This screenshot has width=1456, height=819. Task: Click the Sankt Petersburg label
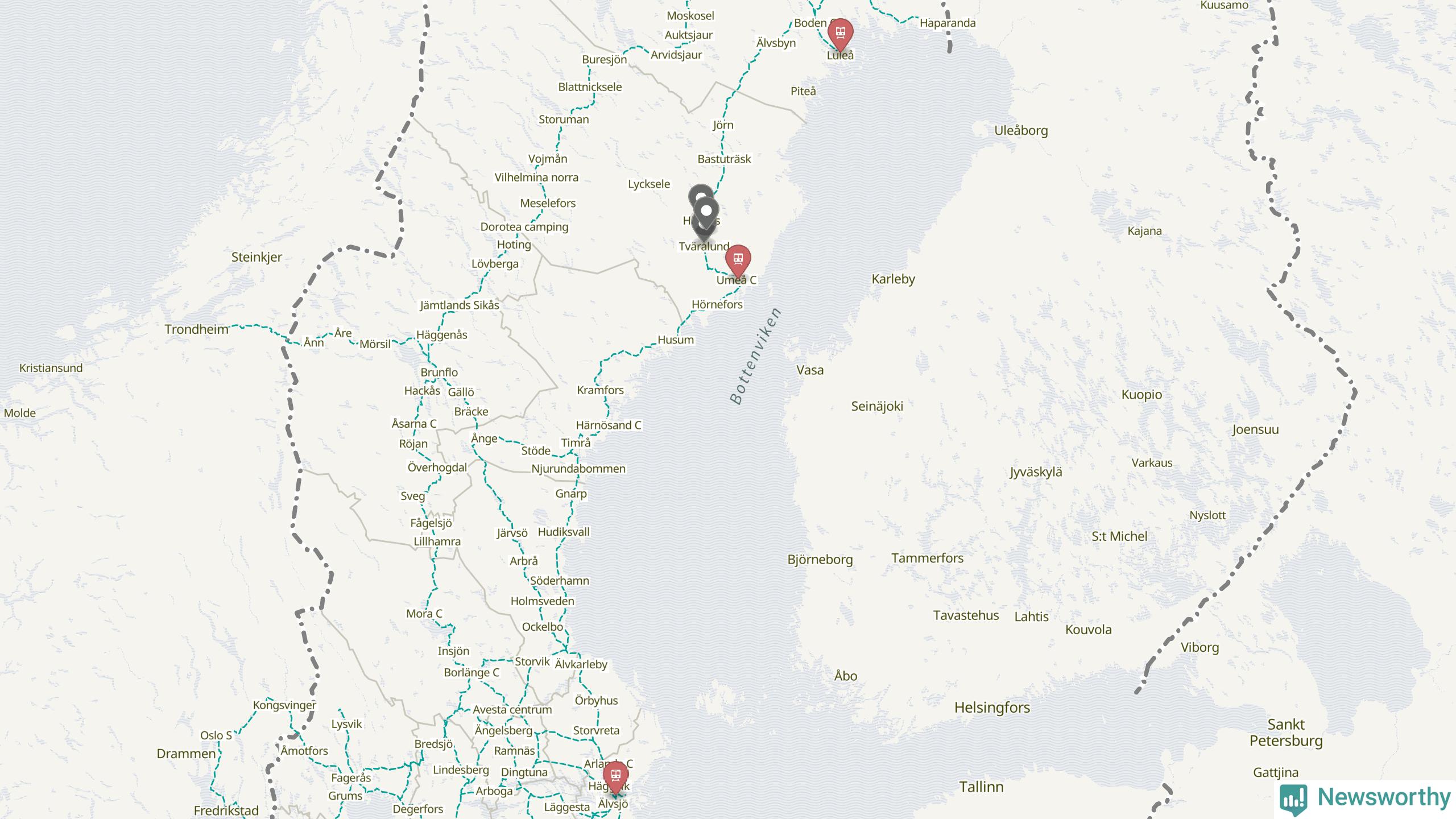[1286, 733]
